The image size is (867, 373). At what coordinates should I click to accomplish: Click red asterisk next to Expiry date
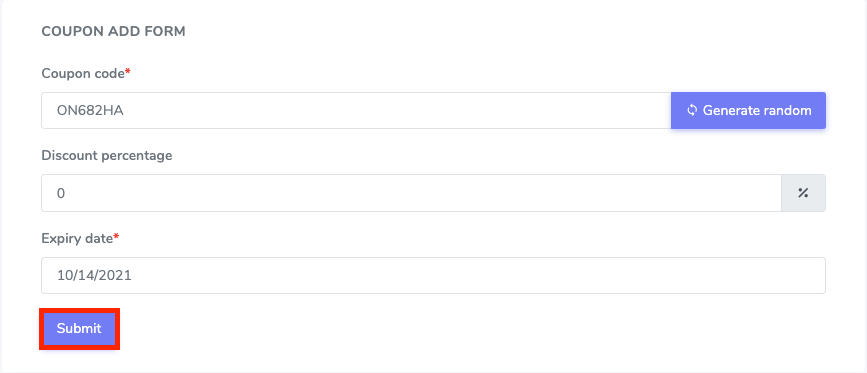tap(117, 237)
